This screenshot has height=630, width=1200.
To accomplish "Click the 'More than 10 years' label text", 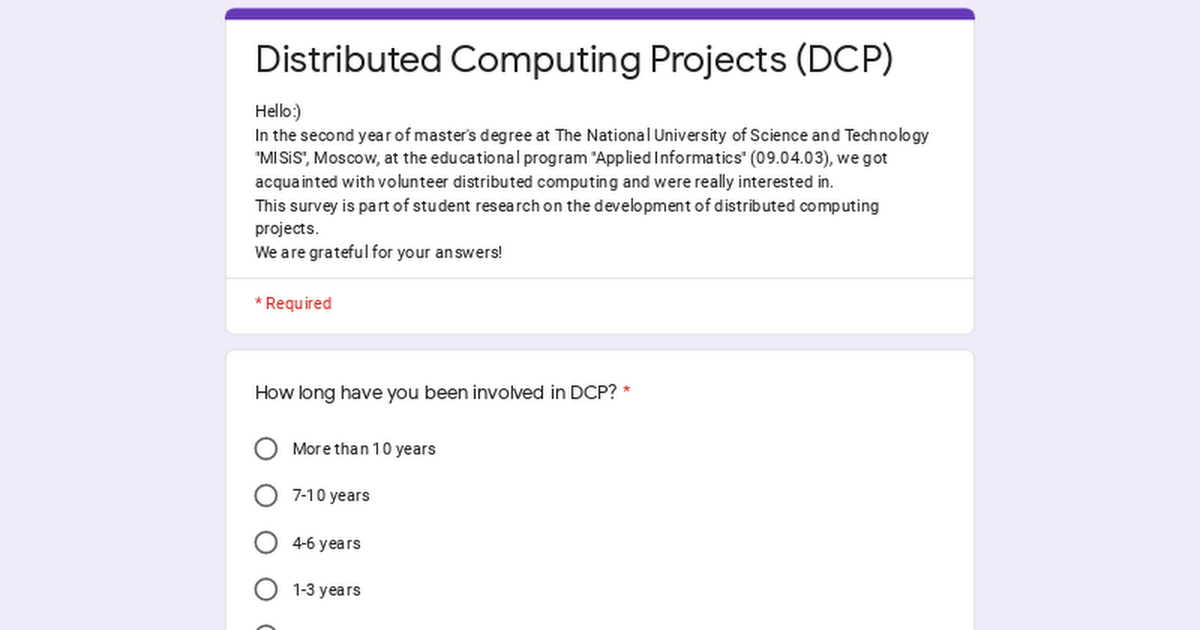I will (x=364, y=449).
